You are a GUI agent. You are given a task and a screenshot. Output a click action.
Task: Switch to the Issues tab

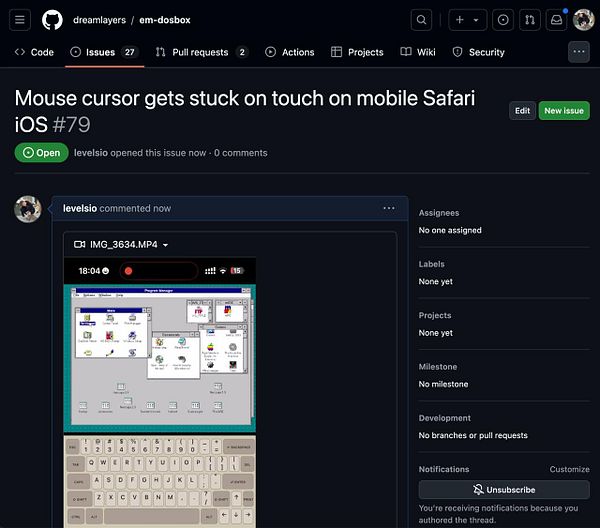click(104, 52)
